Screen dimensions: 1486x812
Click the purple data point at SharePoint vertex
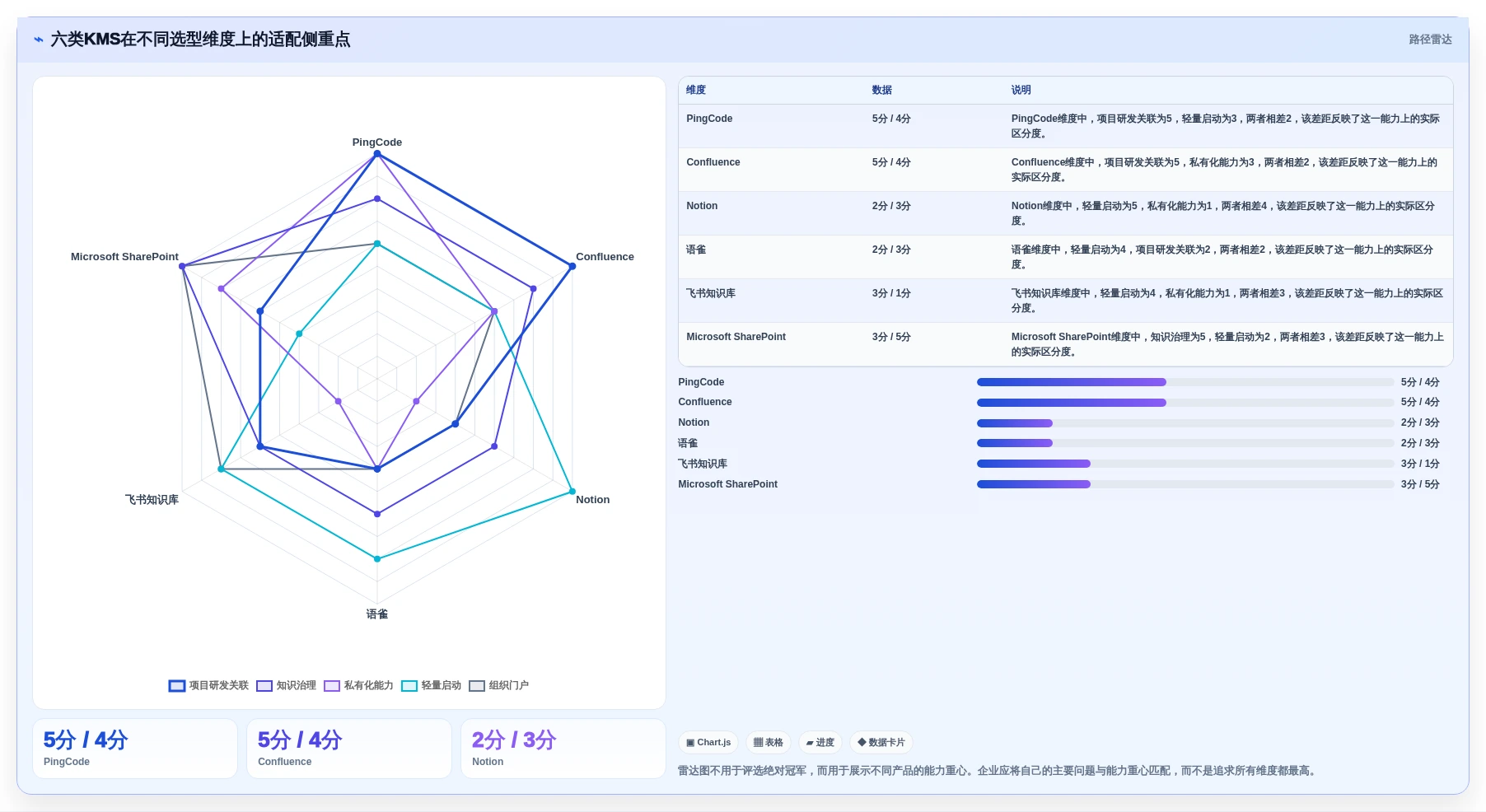pyautogui.click(x=182, y=266)
